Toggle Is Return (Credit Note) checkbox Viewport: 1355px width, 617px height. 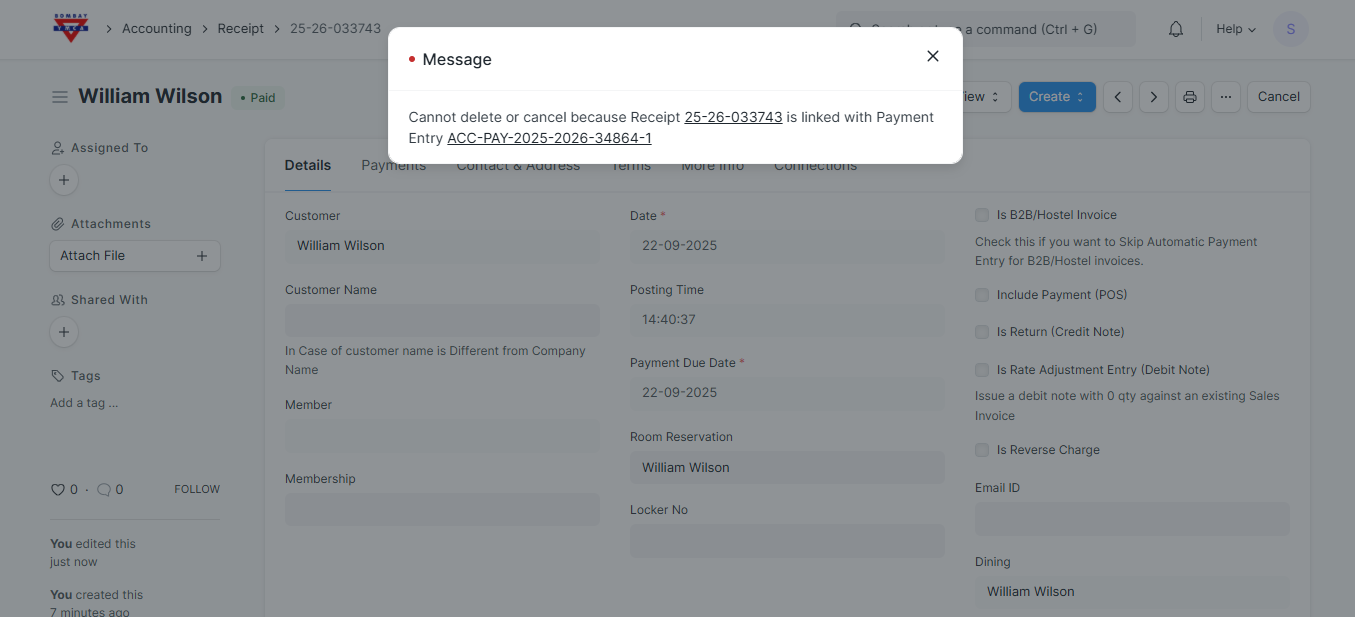coord(982,332)
